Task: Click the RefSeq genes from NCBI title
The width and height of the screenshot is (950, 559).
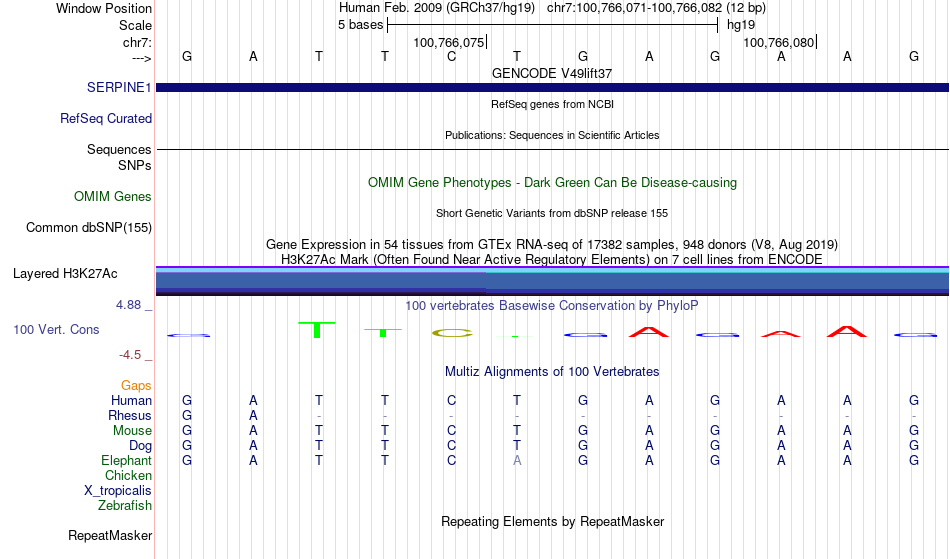Action: coord(552,104)
